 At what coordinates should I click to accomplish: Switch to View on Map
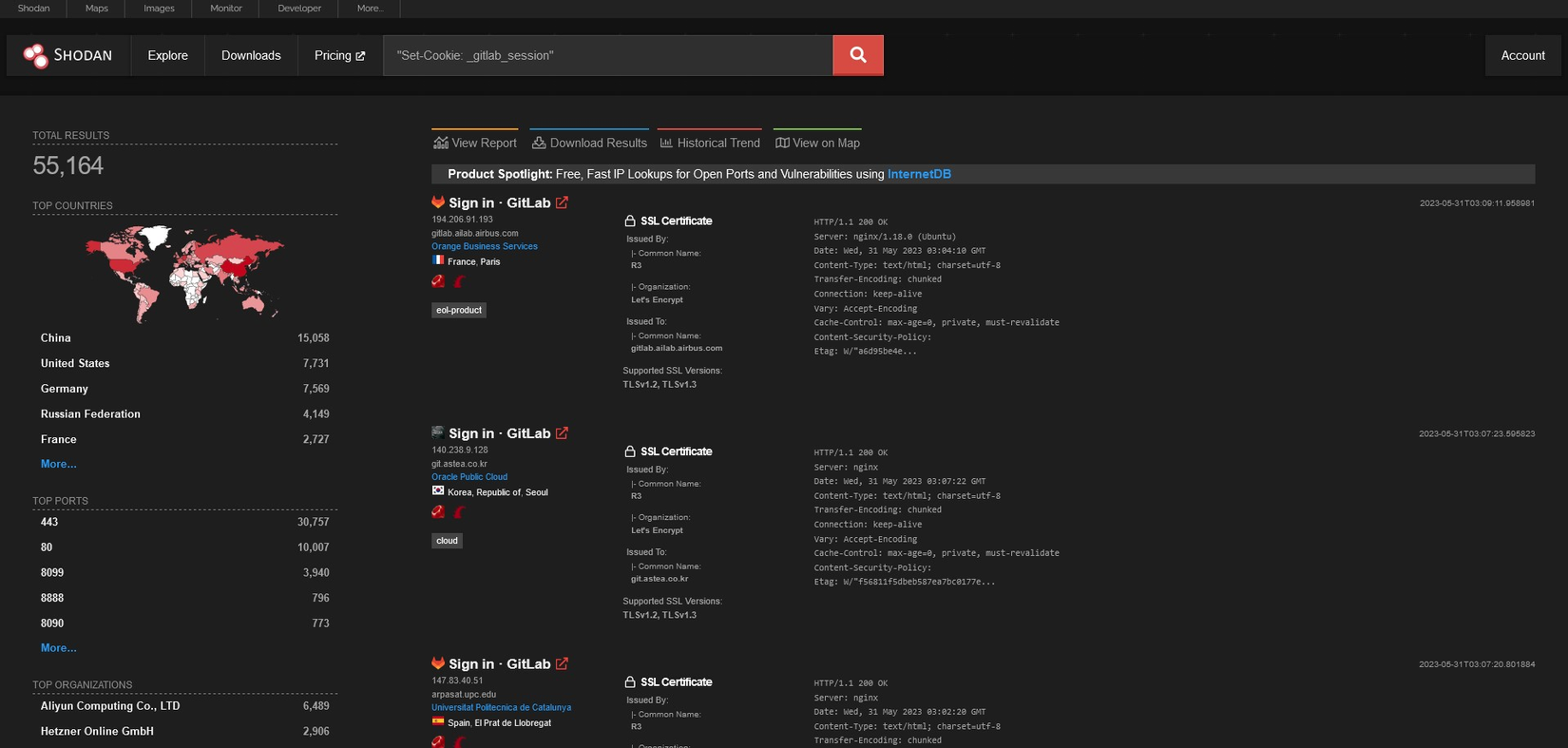(x=817, y=143)
